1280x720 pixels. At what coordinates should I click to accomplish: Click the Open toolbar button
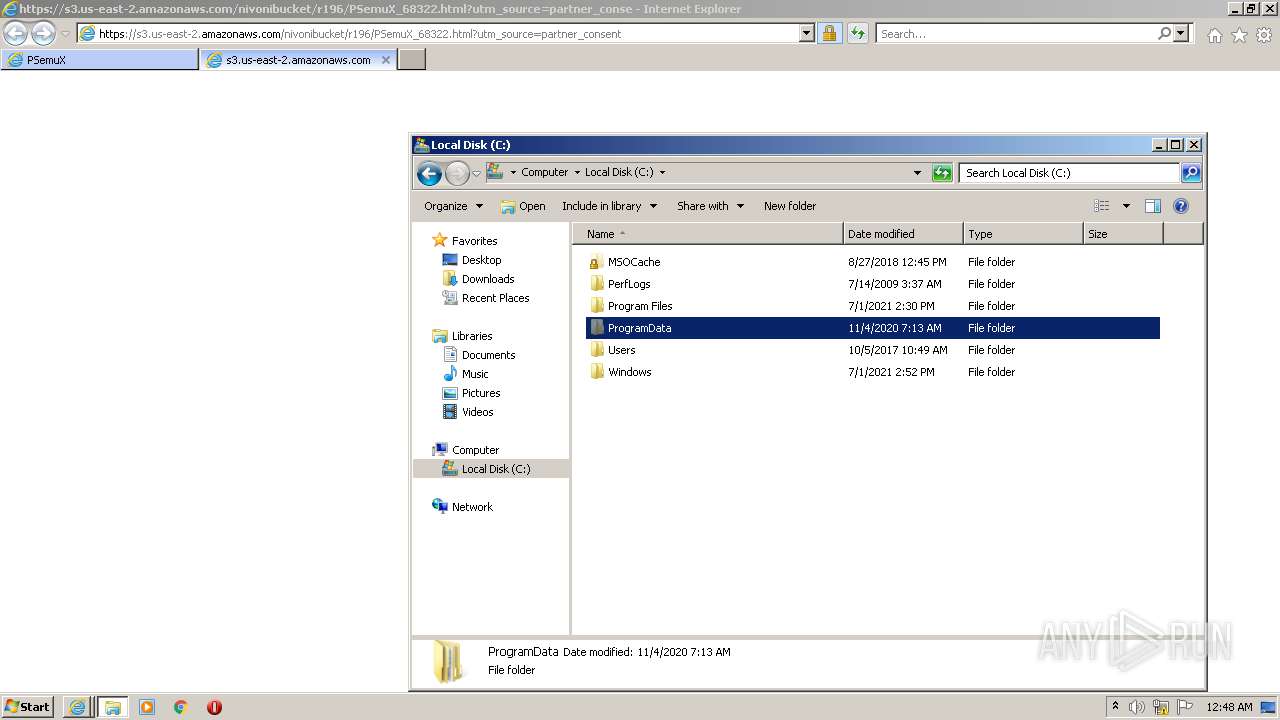coord(523,206)
